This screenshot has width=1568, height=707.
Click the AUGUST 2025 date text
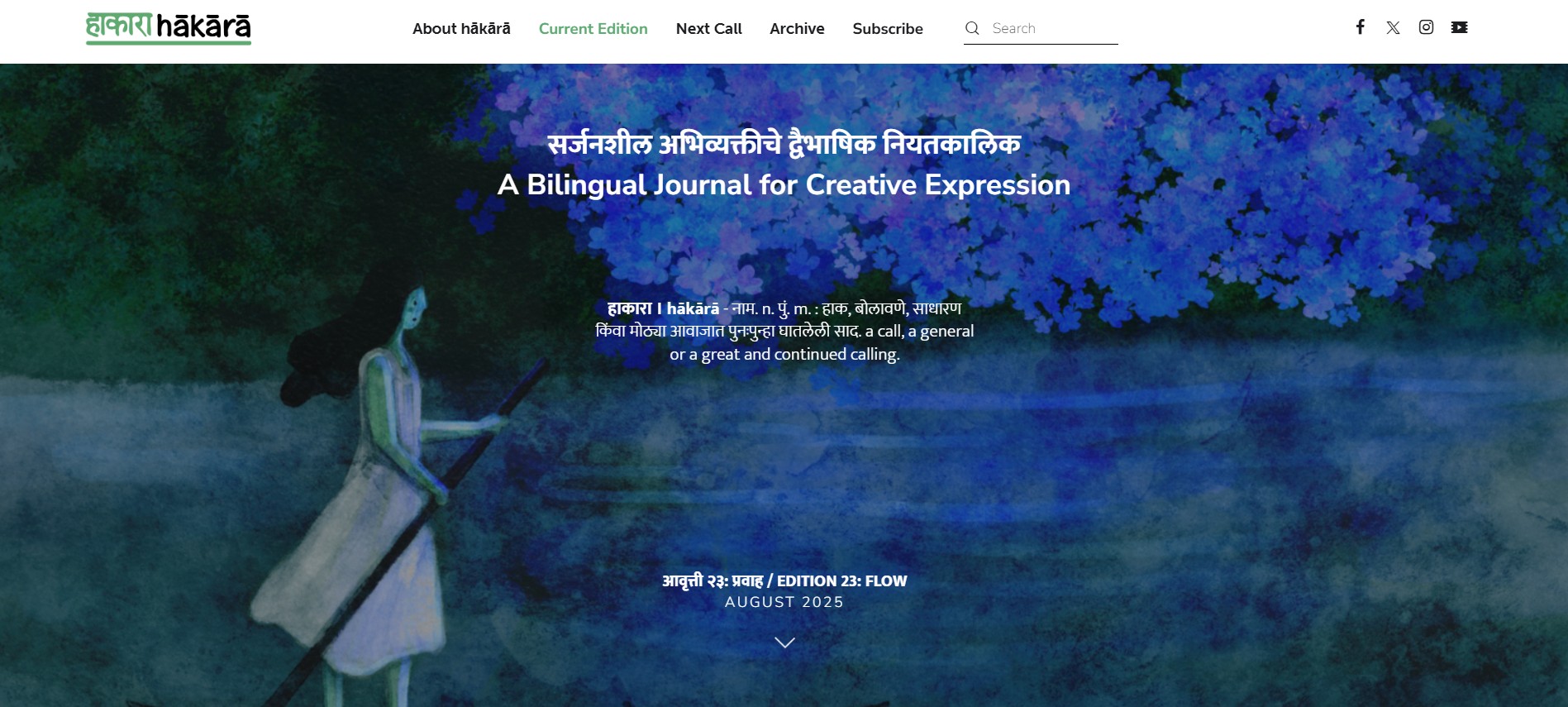point(784,602)
